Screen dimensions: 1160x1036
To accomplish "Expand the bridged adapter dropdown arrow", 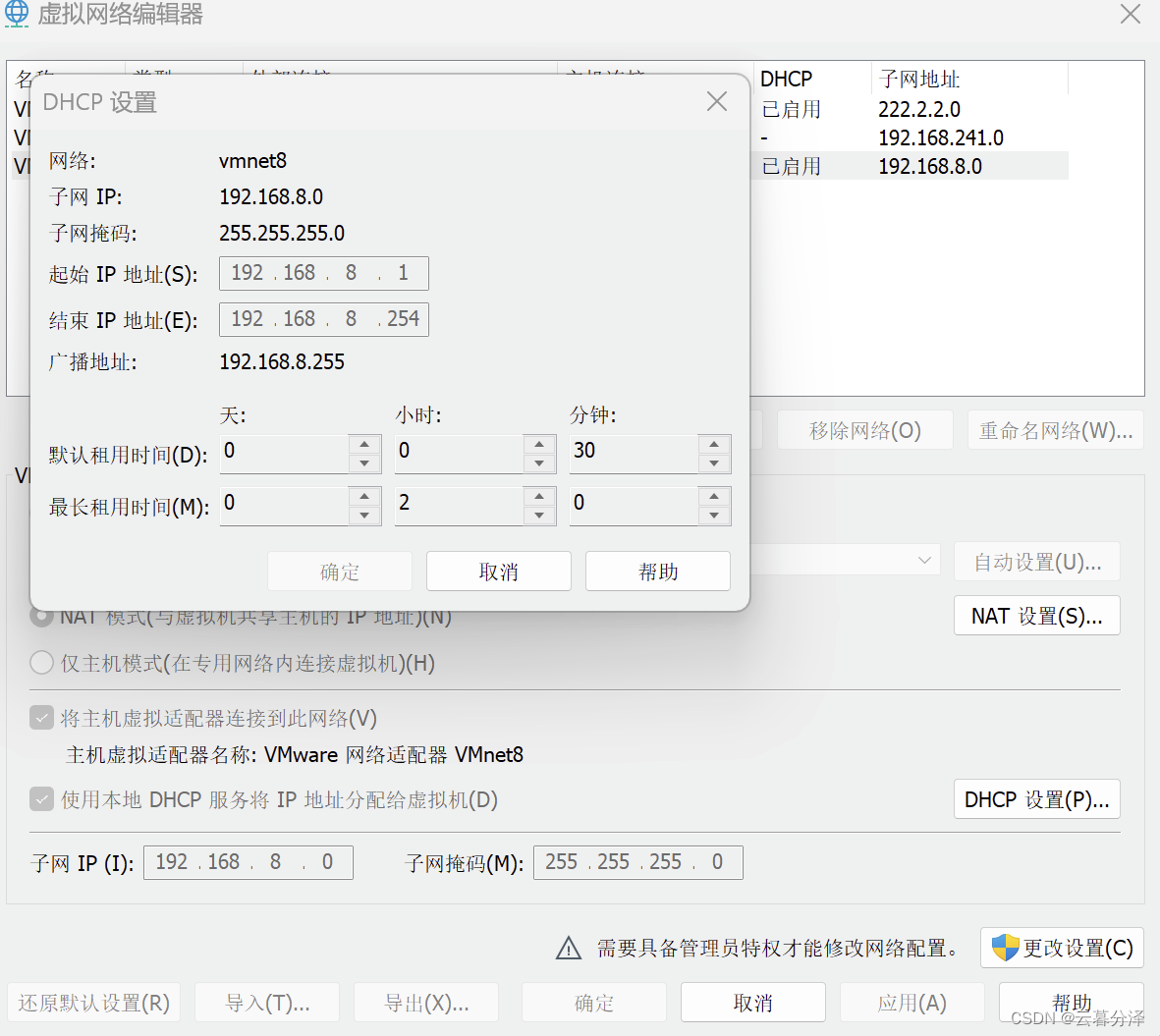I will click(923, 560).
